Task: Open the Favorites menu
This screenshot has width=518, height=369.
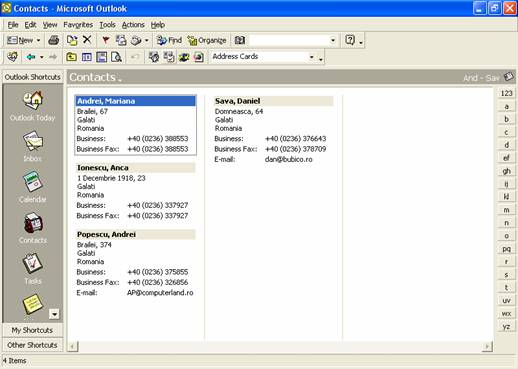Action: coord(78,25)
